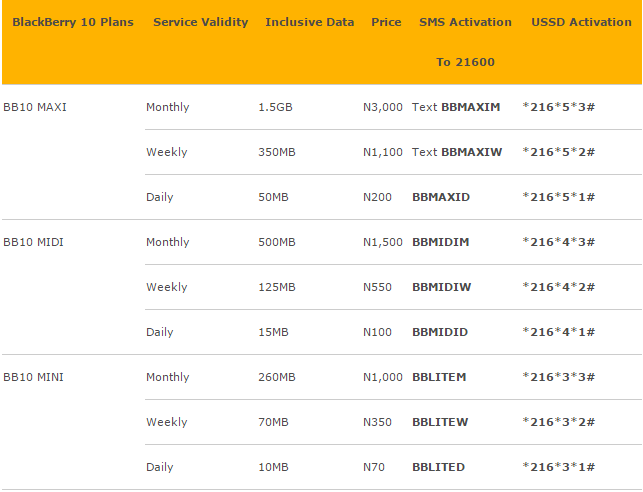Screen dimensions: 643x492
Task: Click the 'N550' price
Action: [x=377, y=287]
